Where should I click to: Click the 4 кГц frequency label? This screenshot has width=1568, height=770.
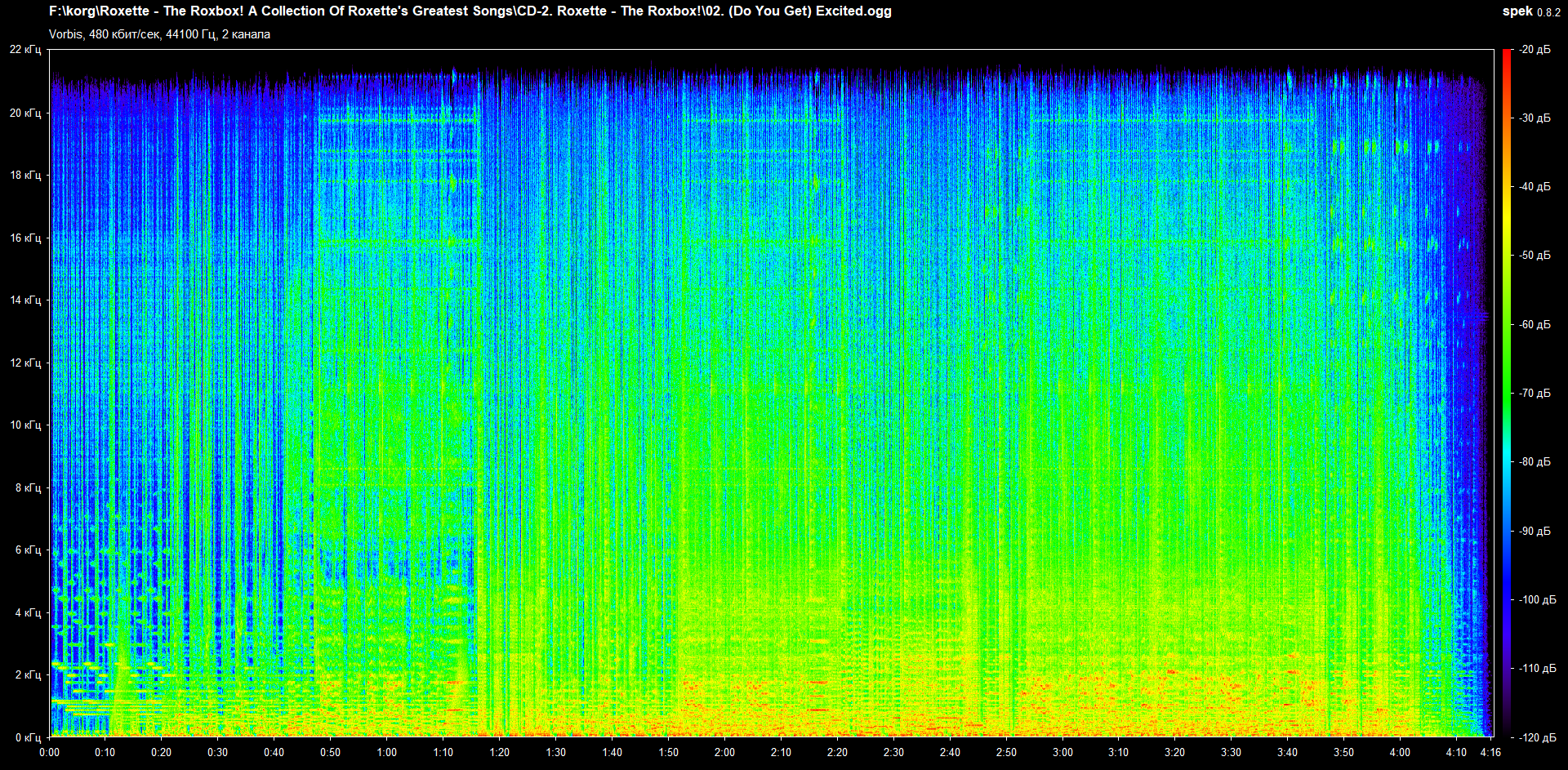(x=28, y=612)
